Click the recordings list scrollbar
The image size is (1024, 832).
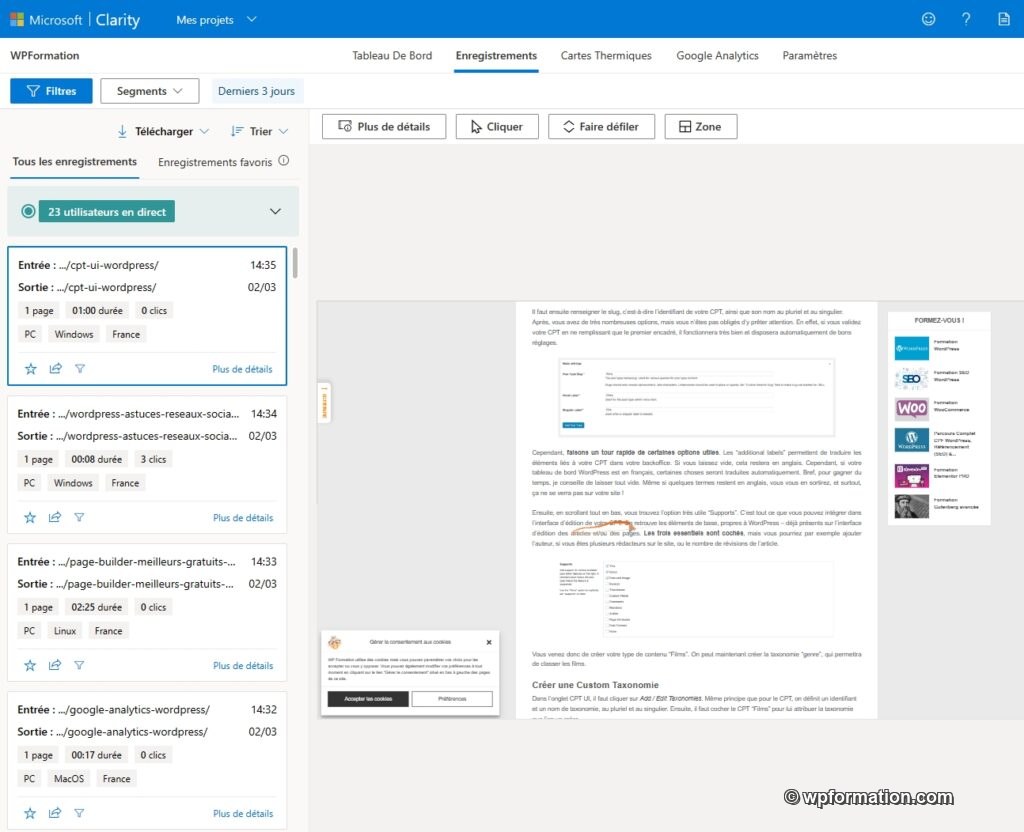tap(295, 263)
